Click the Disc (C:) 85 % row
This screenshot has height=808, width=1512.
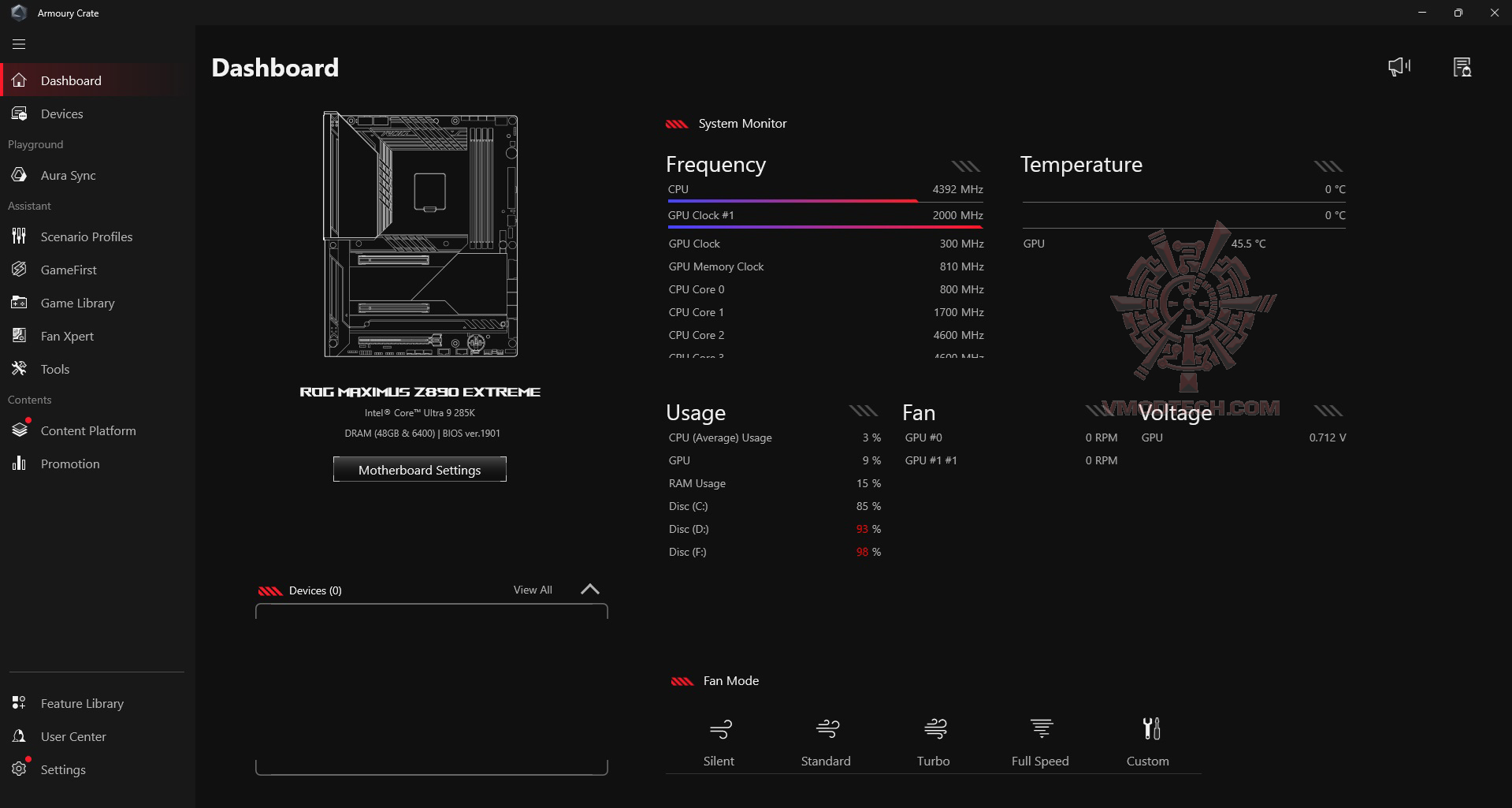coord(775,506)
